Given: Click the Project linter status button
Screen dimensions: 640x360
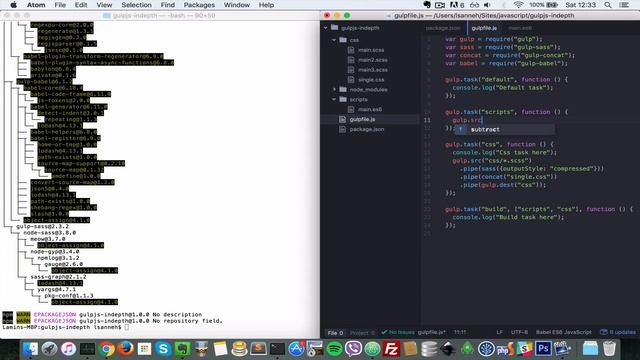Looking at the screenshot, I should click(362, 333).
